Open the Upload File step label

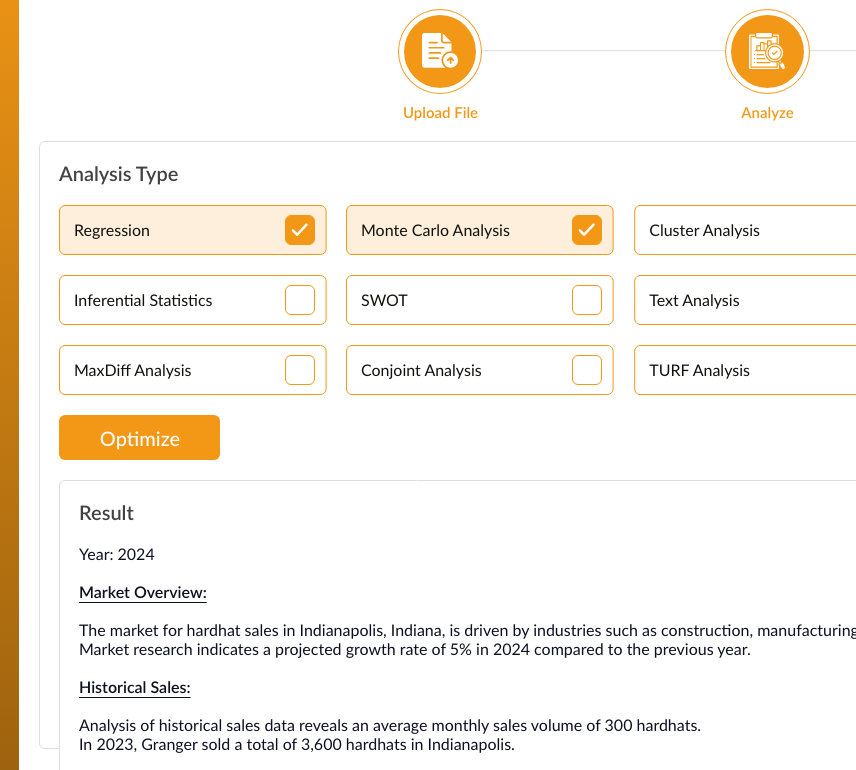coord(440,113)
